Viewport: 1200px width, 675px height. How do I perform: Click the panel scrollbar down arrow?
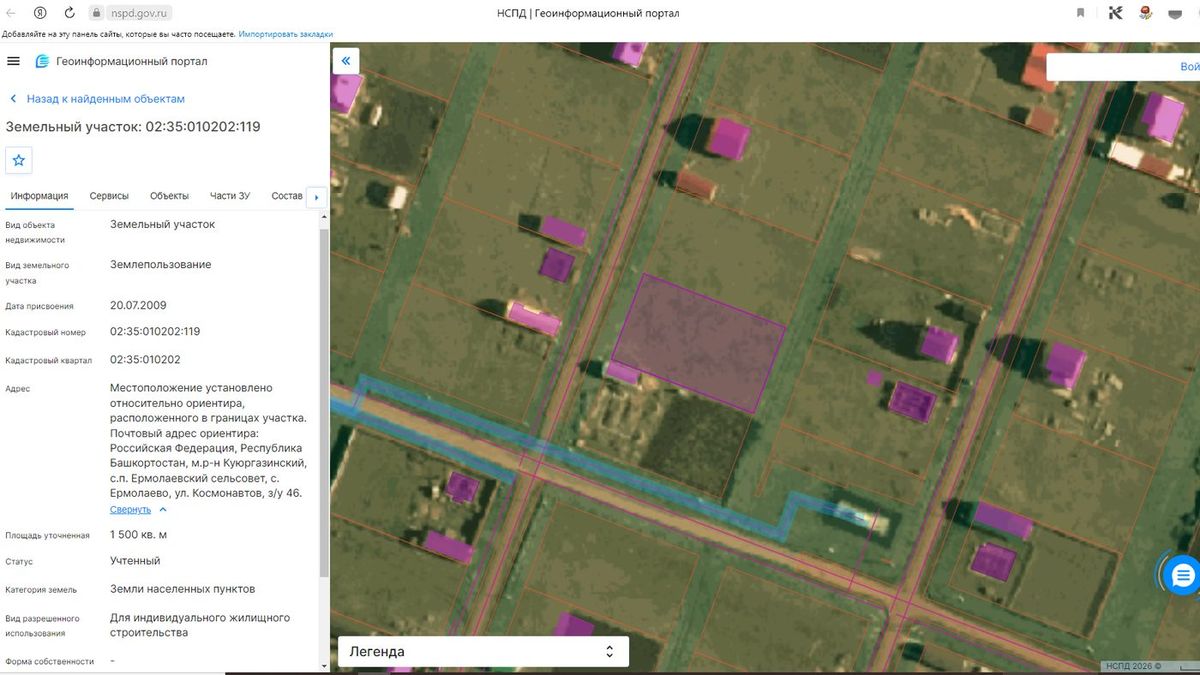pos(323,664)
